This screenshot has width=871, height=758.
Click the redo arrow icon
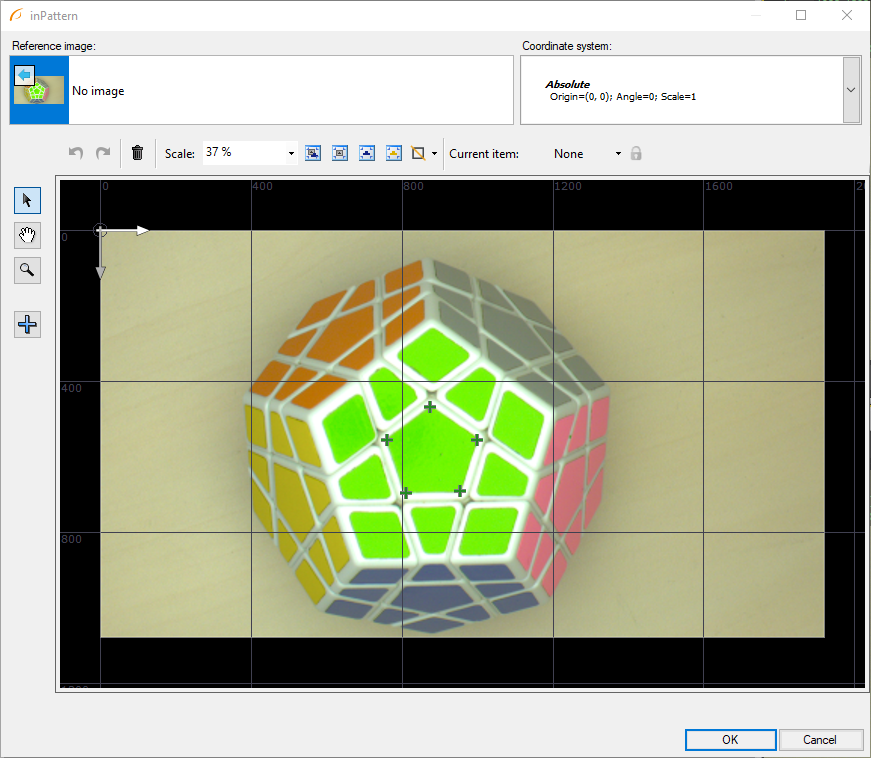click(x=102, y=153)
